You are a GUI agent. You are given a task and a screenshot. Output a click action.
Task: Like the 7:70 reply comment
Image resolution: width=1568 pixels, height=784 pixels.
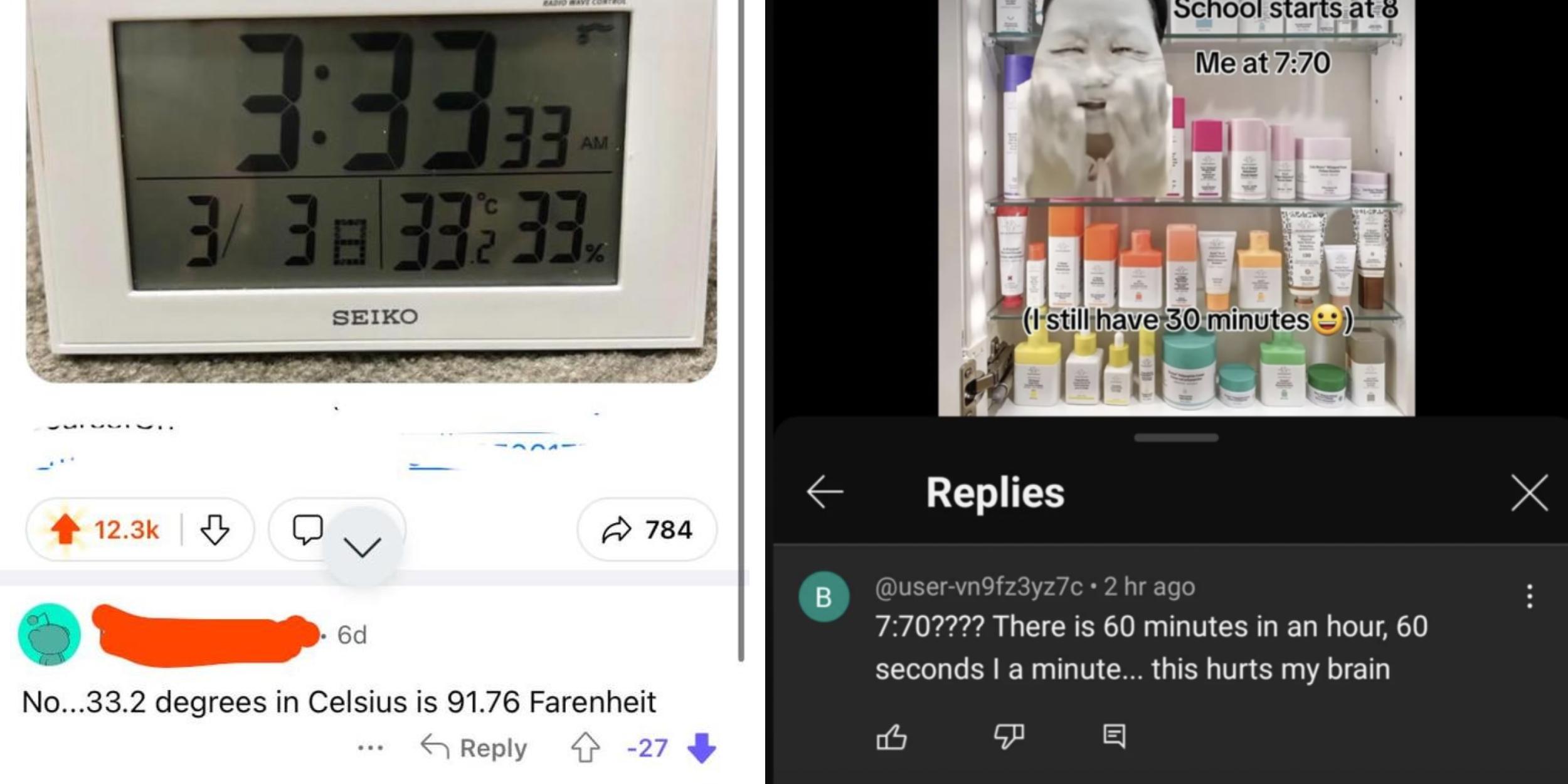pyautogui.click(x=891, y=736)
